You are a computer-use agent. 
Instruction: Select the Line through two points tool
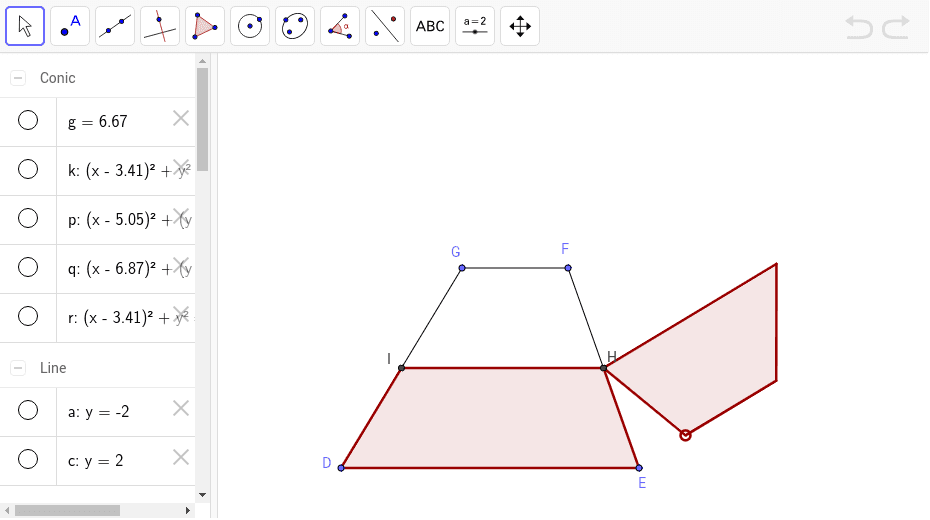[115, 26]
